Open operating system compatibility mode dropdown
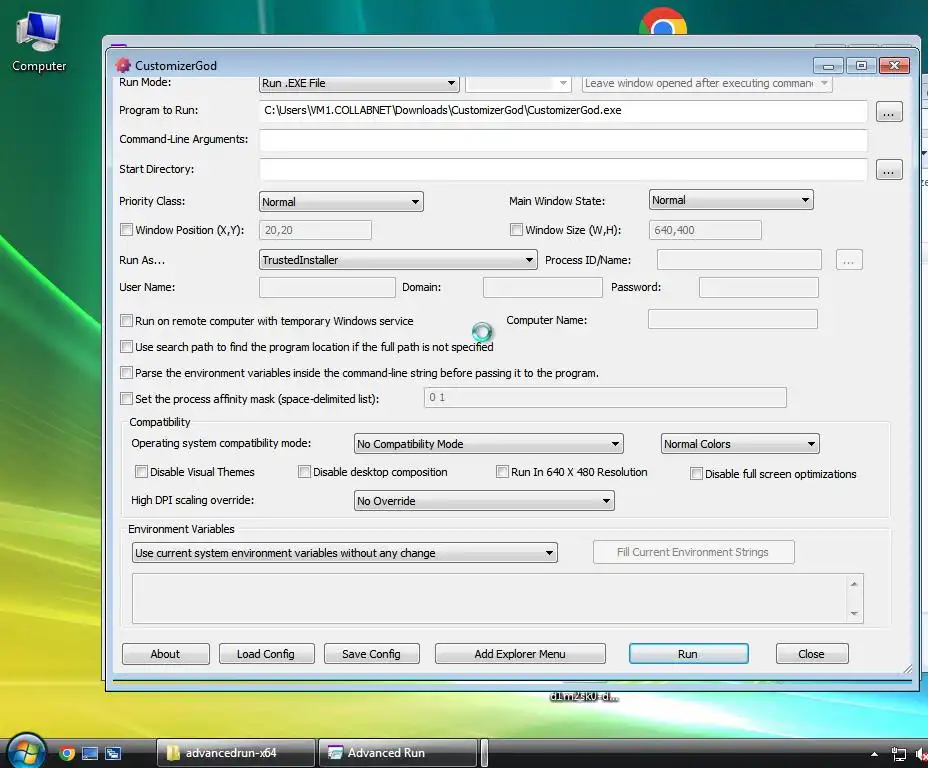Viewport: 928px width, 768px height. [488, 444]
